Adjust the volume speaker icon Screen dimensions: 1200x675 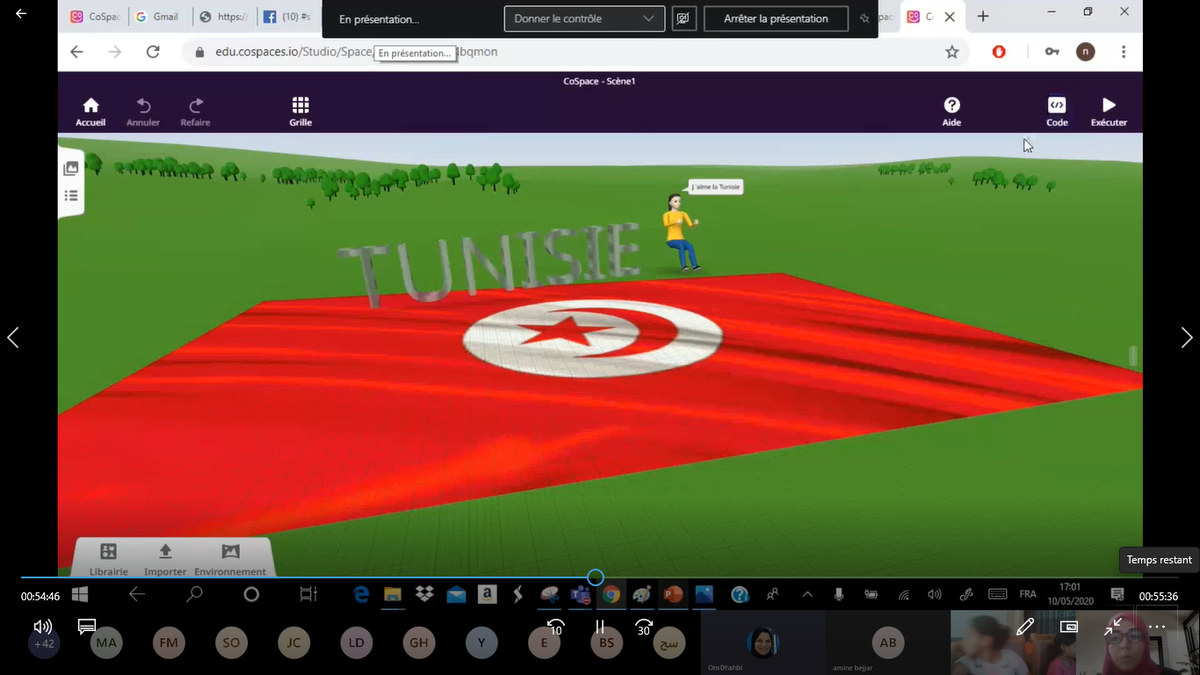point(43,626)
